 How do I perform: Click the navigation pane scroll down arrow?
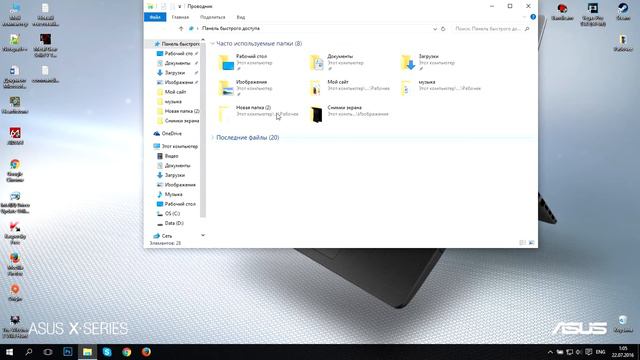coord(203,236)
